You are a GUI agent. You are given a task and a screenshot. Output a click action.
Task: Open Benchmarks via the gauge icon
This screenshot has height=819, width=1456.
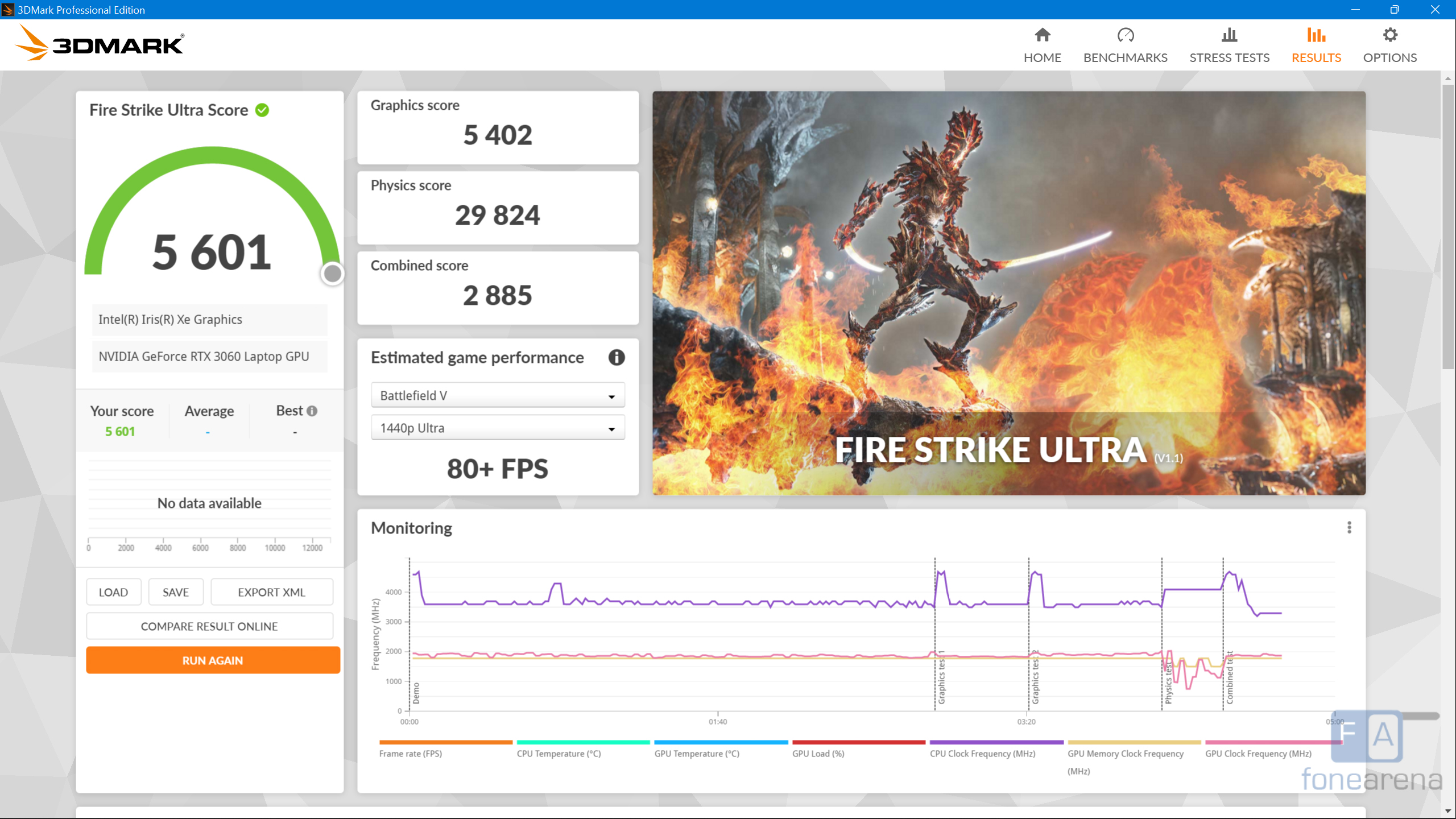point(1125,35)
